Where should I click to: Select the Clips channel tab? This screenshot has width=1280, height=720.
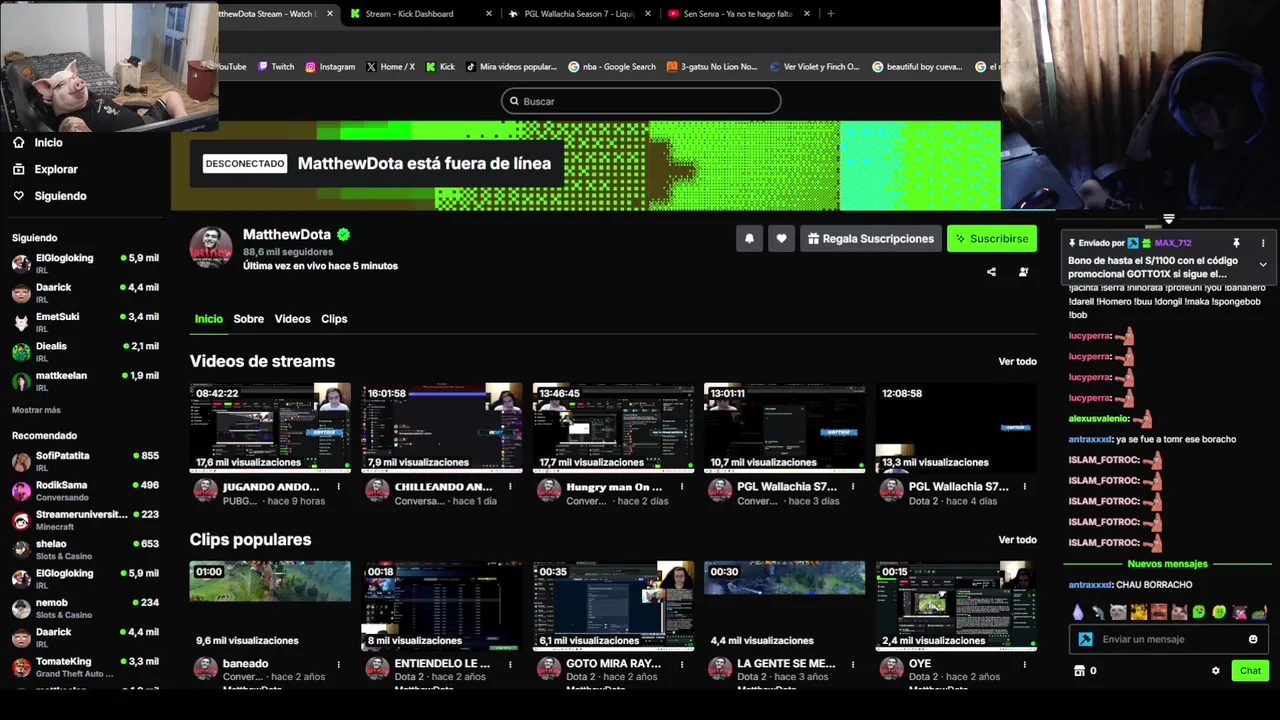click(x=334, y=319)
